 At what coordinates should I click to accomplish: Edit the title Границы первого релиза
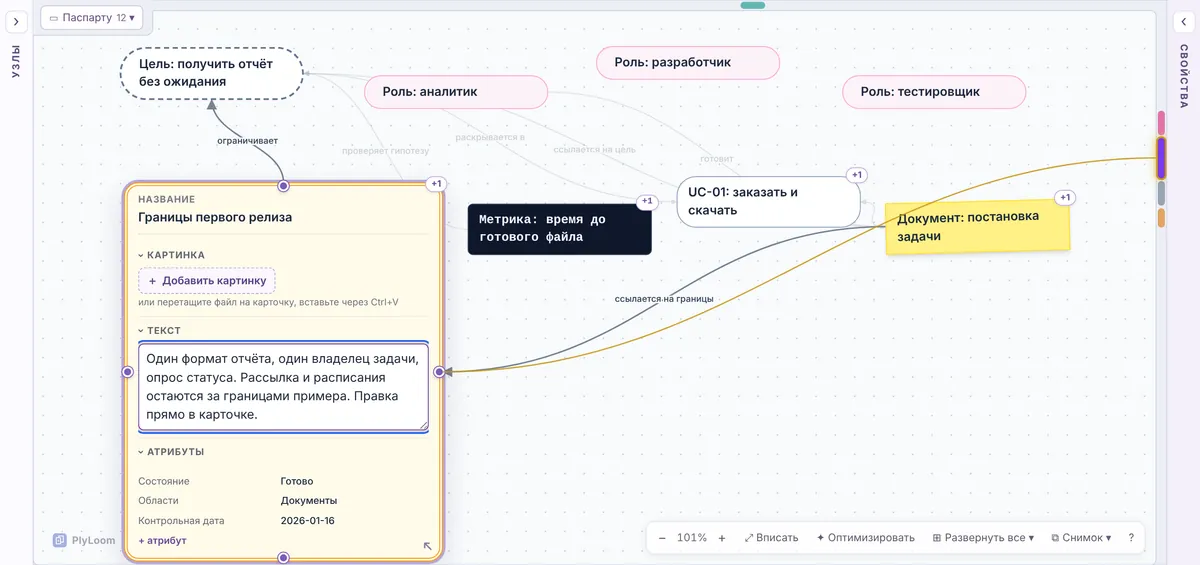pos(215,217)
